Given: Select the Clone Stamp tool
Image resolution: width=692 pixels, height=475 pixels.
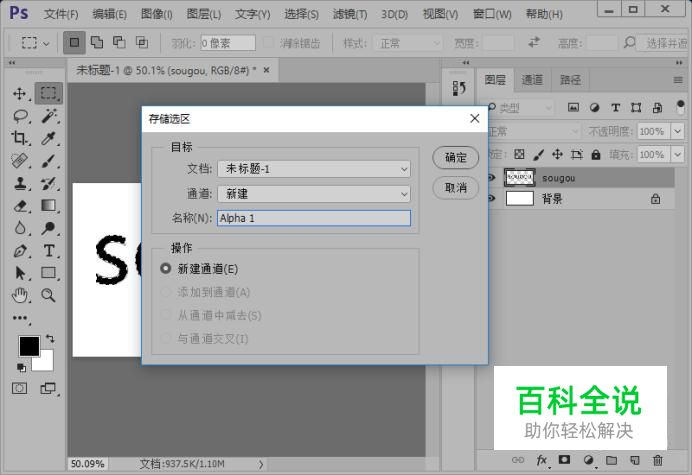Looking at the screenshot, I should click(20, 183).
